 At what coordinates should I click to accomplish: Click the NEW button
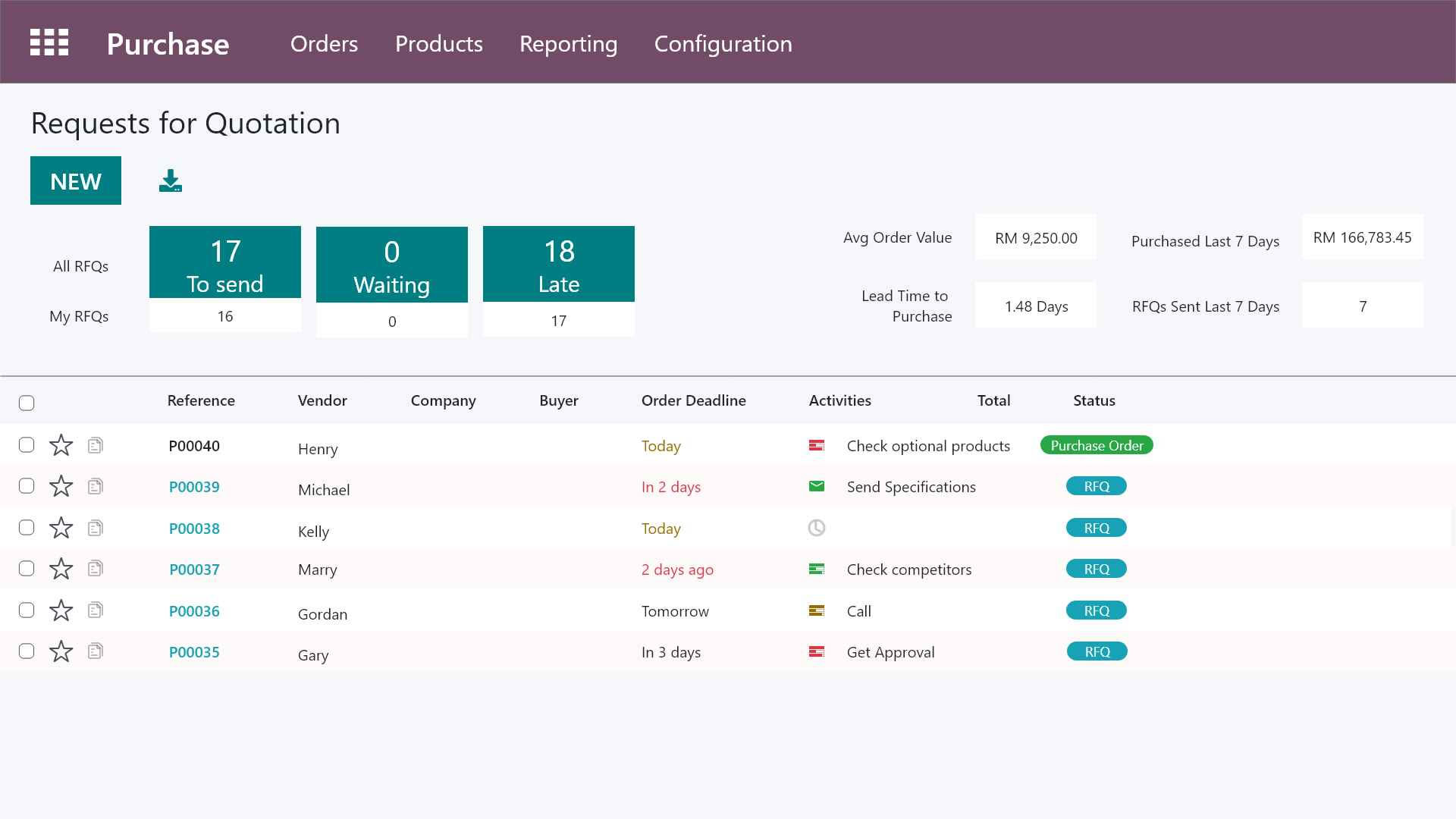pos(76,180)
